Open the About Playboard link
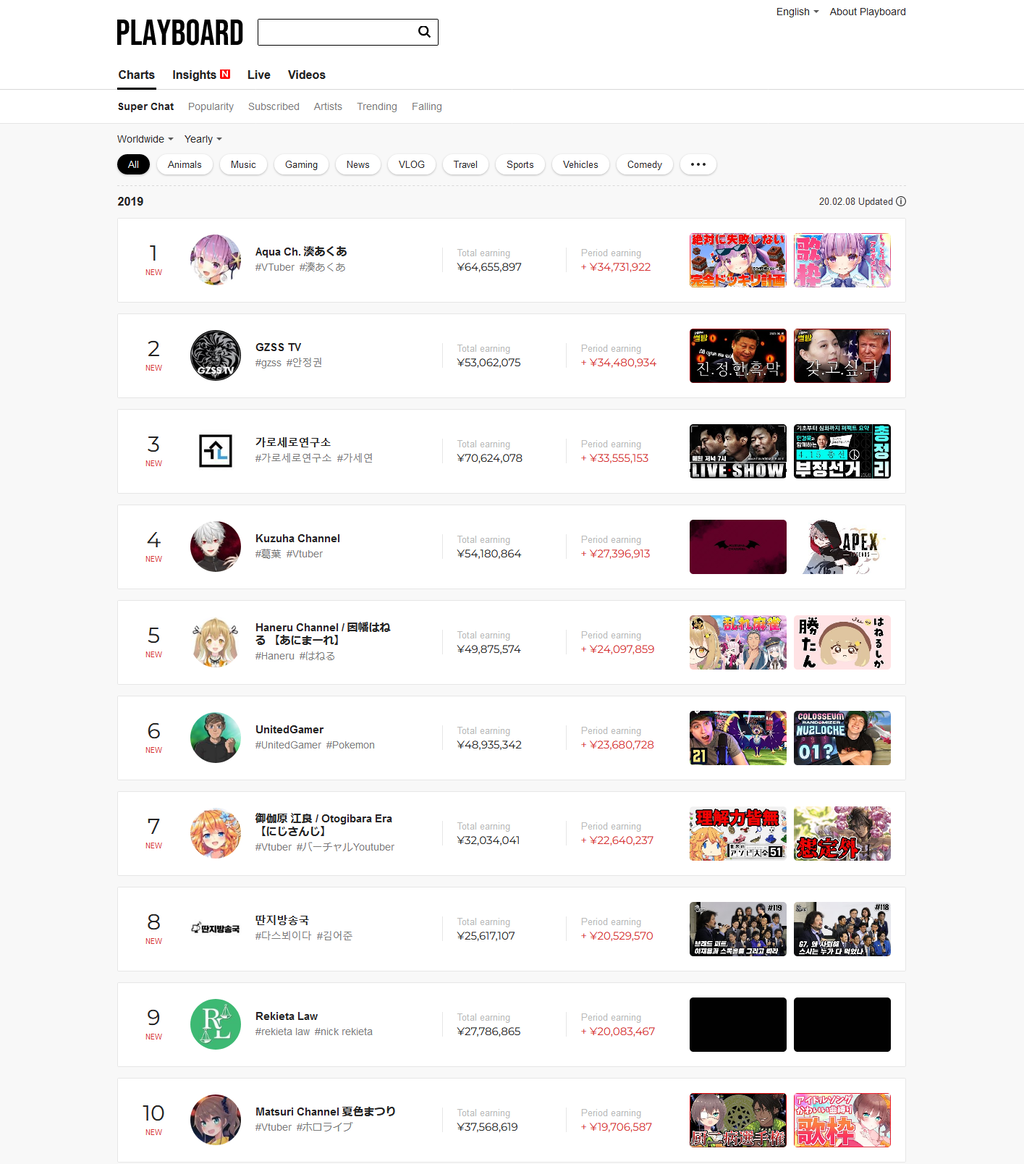Viewport: 1024px width, 1164px height. [867, 12]
